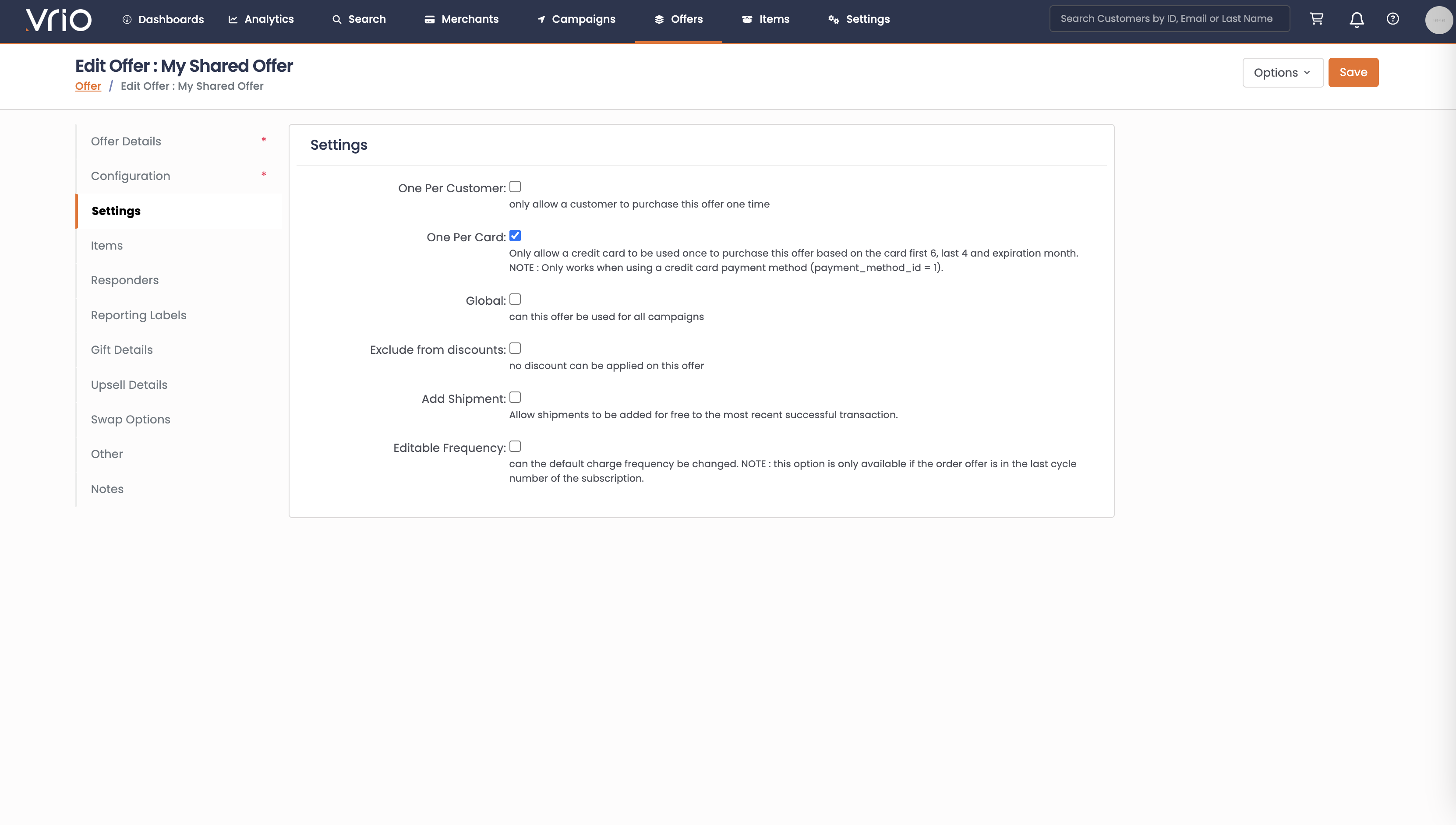1456x825 pixels.
Task: Open the Configuration section
Action: pos(179,176)
